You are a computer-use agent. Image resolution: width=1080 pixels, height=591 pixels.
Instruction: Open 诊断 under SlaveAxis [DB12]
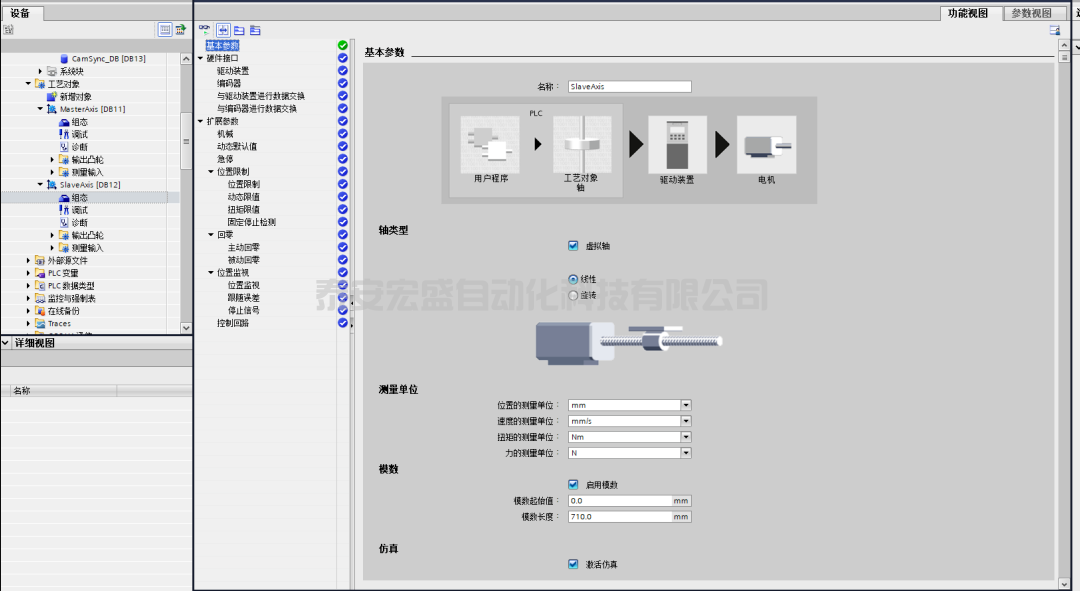(x=79, y=223)
